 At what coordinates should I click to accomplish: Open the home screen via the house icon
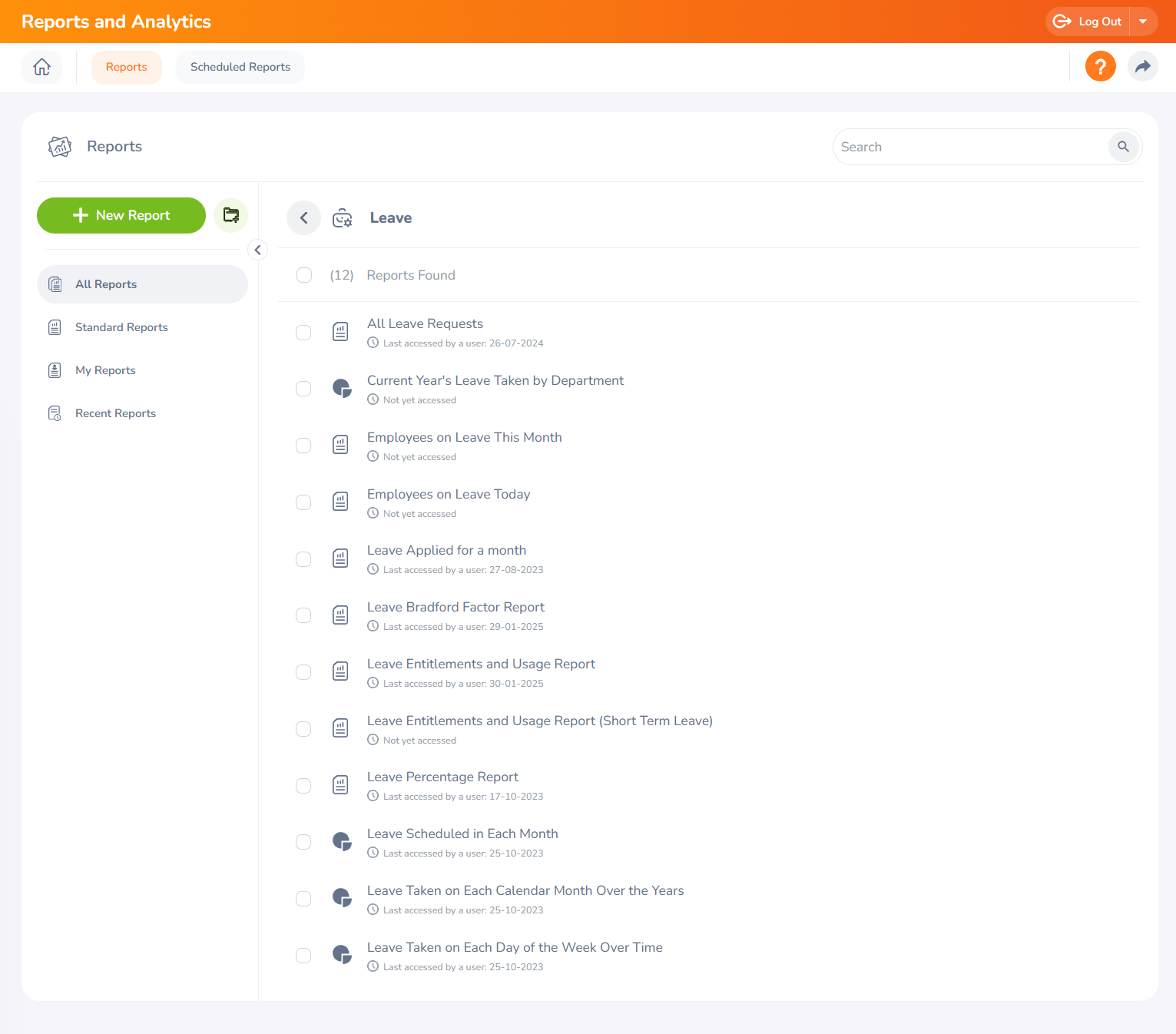[x=41, y=68]
